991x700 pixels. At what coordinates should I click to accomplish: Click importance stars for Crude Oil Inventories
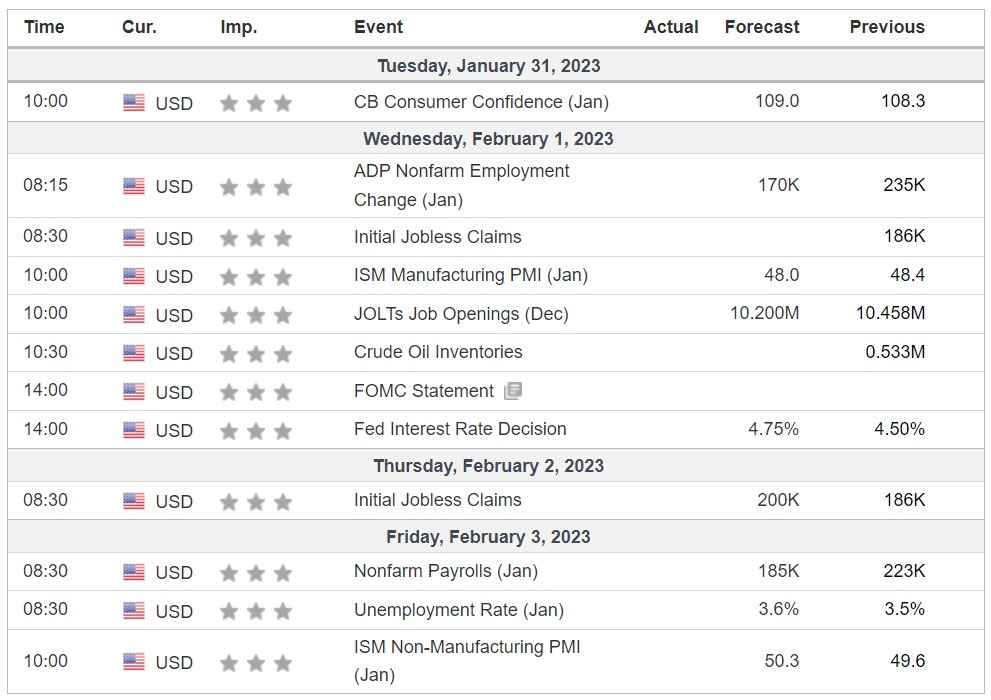256,354
